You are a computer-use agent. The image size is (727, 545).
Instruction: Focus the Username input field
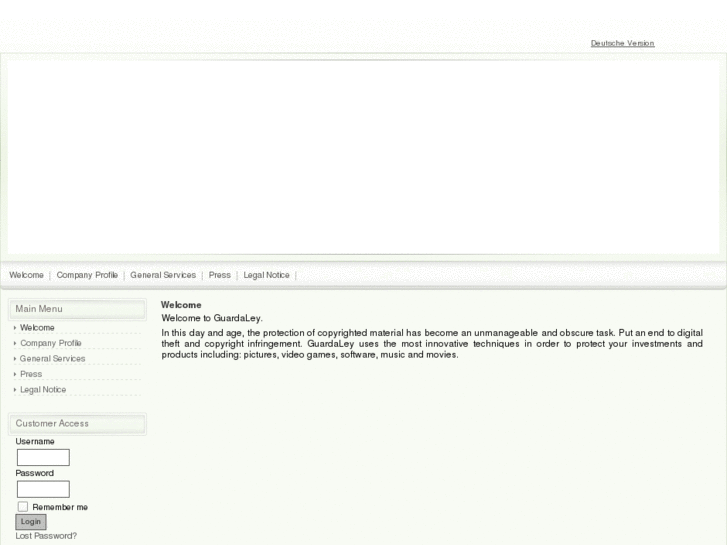pyautogui.click(x=43, y=457)
